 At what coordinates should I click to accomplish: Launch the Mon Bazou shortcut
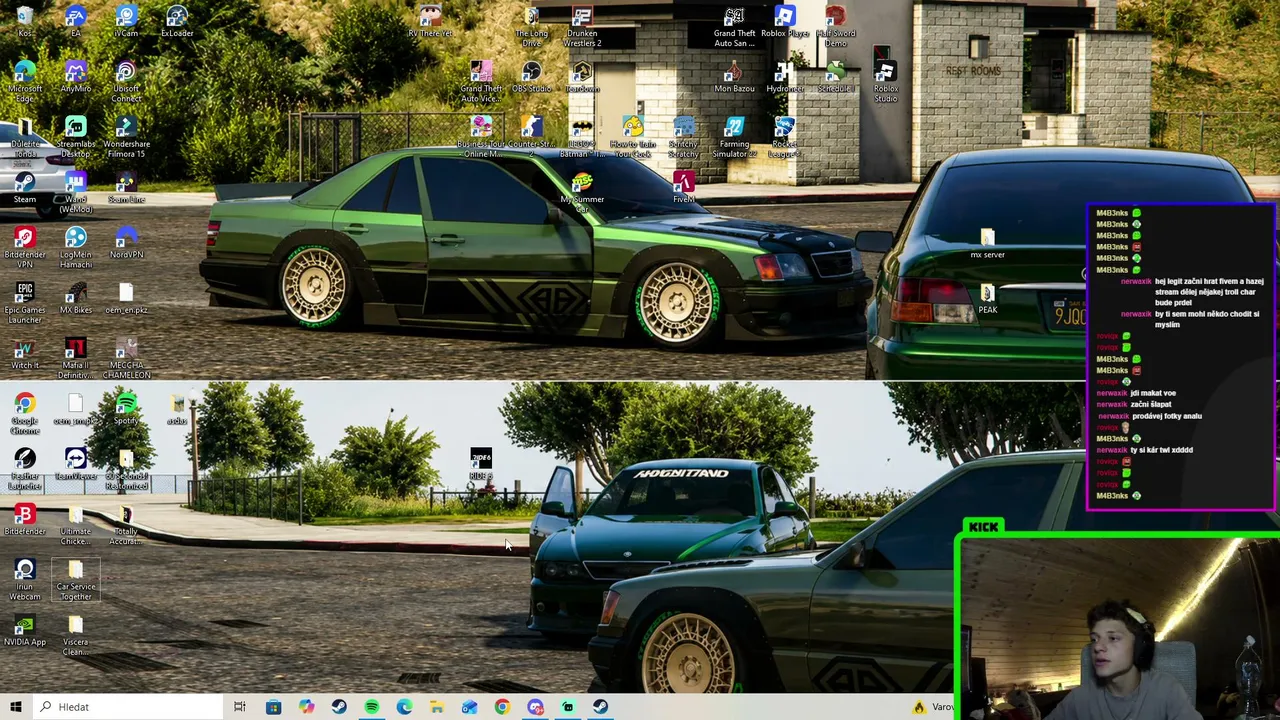[734, 77]
